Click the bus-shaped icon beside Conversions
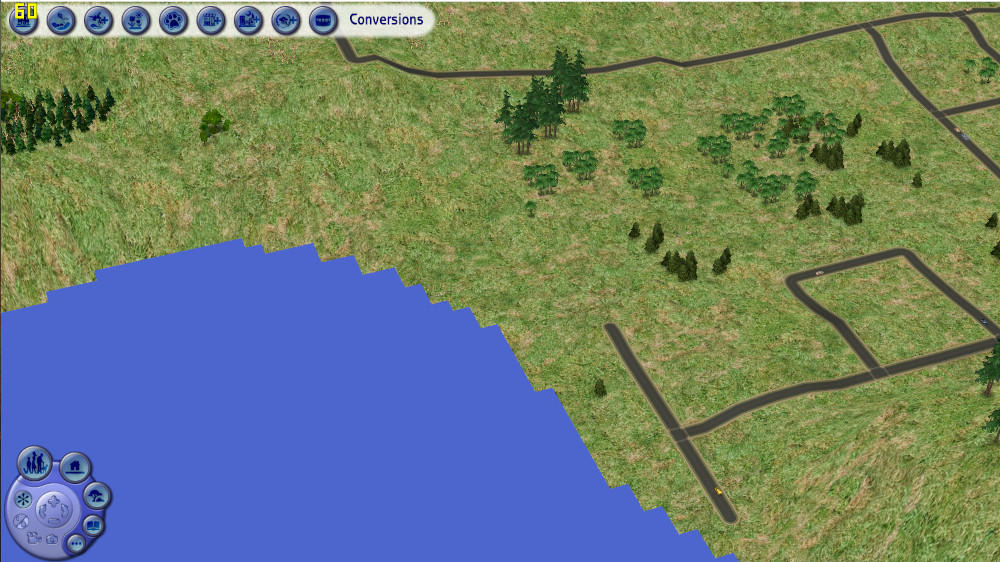Viewport: 1000px width, 562px height. pos(323,20)
